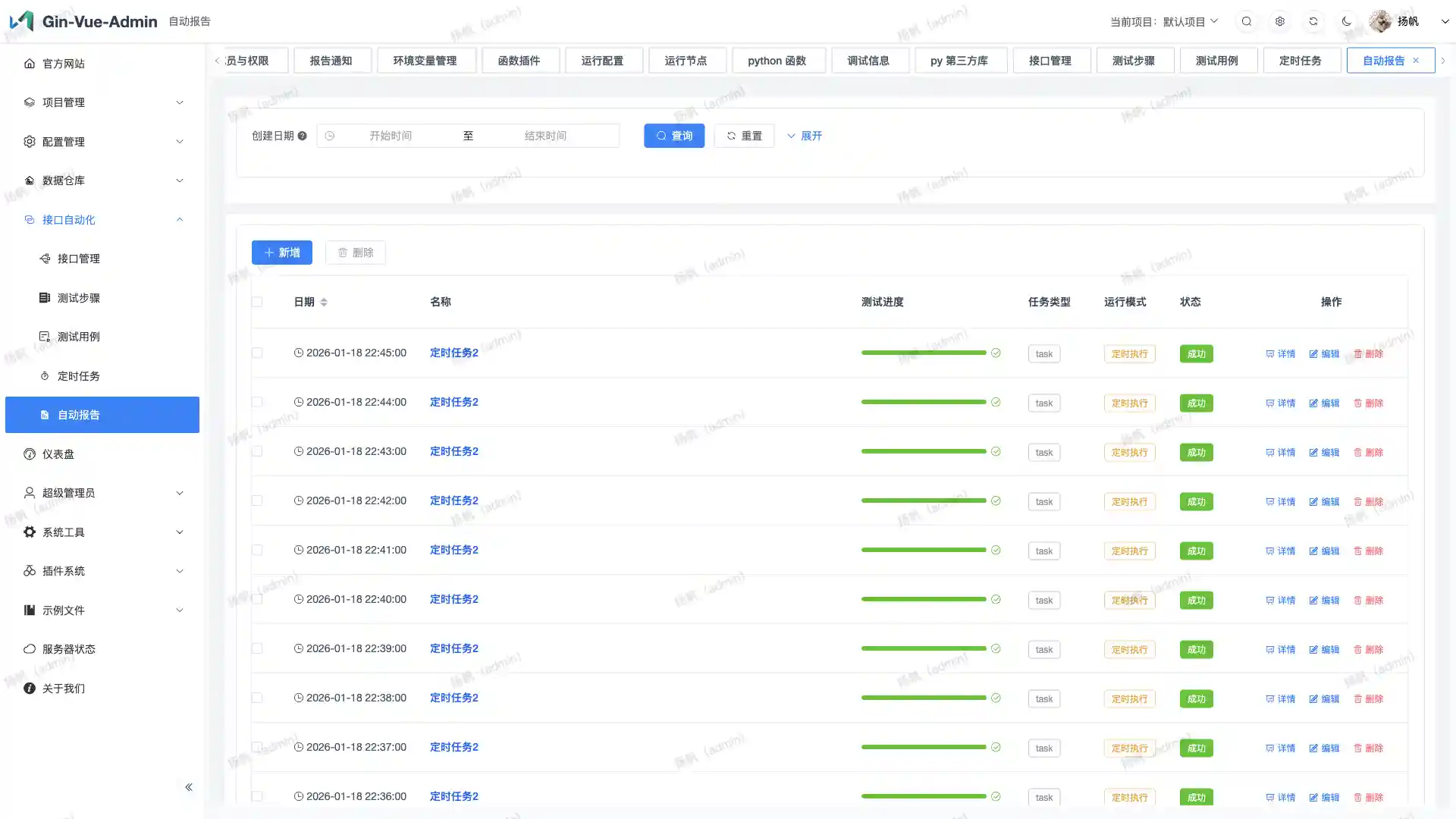Collapse sidebar with double-chevron icon

point(189,787)
